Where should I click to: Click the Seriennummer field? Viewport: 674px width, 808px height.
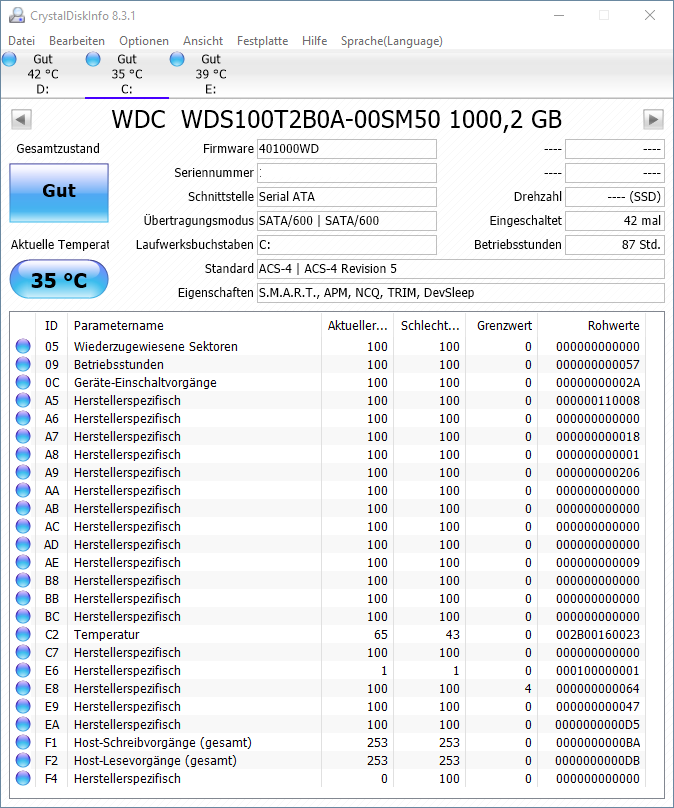point(347,173)
